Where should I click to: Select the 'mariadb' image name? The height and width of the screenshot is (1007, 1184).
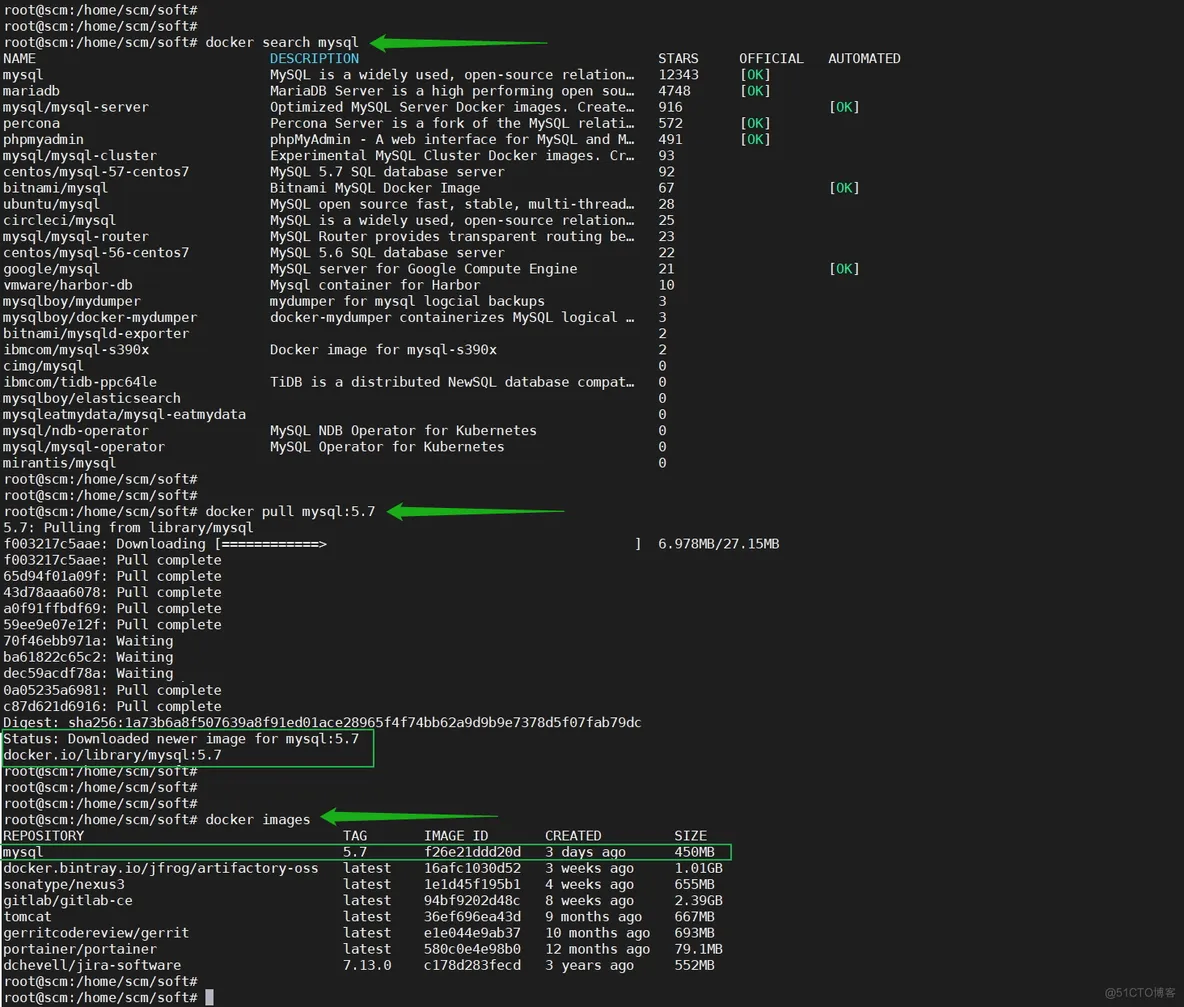(31, 91)
